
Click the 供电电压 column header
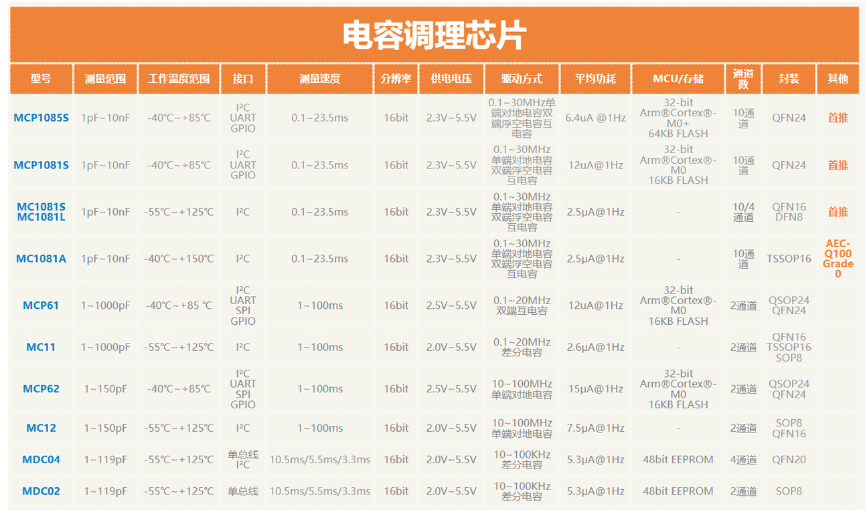pos(451,79)
